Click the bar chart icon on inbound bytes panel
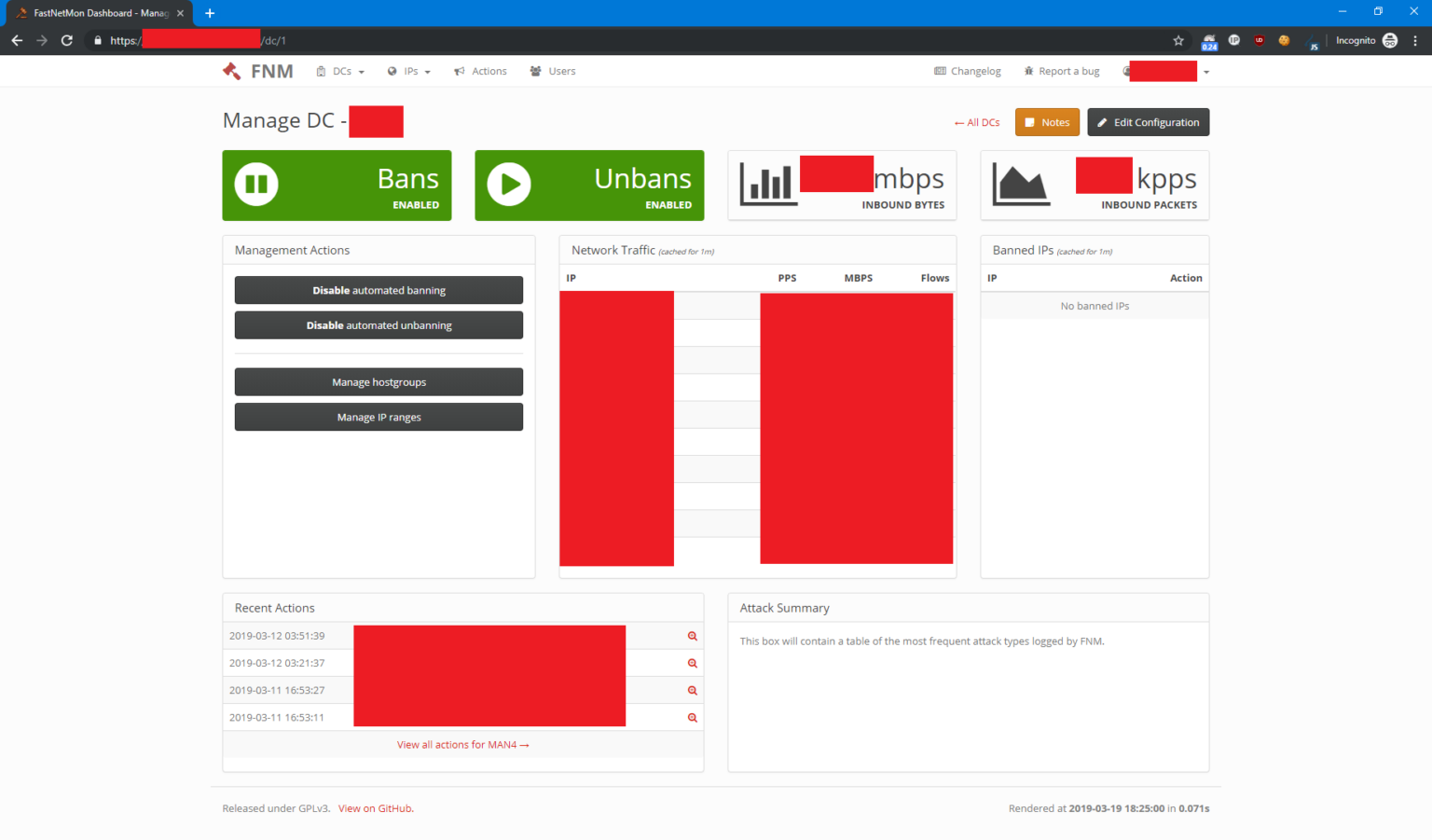This screenshot has width=1432, height=840. click(x=767, y=184)
